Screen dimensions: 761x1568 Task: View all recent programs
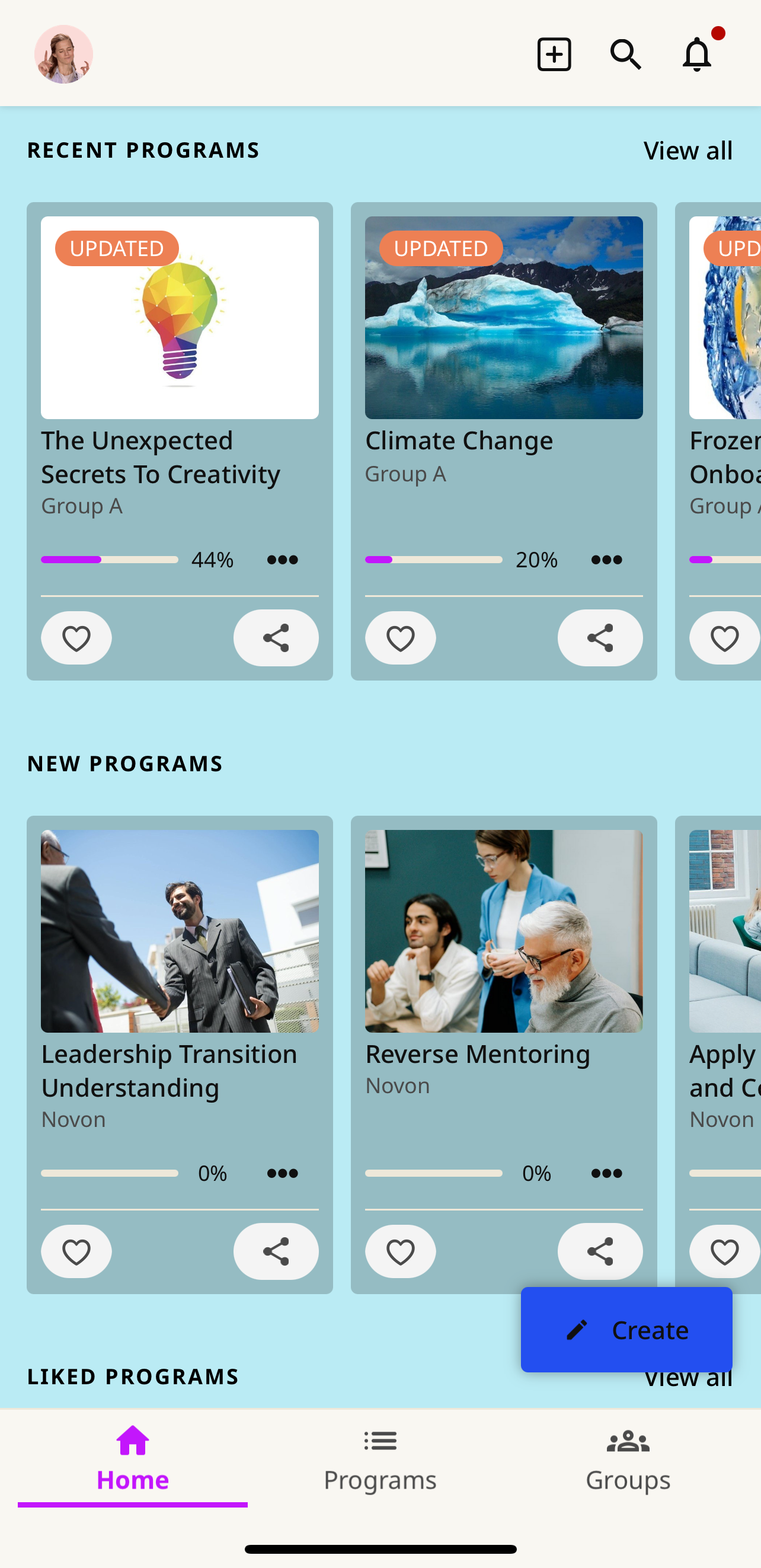(x=688, y=151)
